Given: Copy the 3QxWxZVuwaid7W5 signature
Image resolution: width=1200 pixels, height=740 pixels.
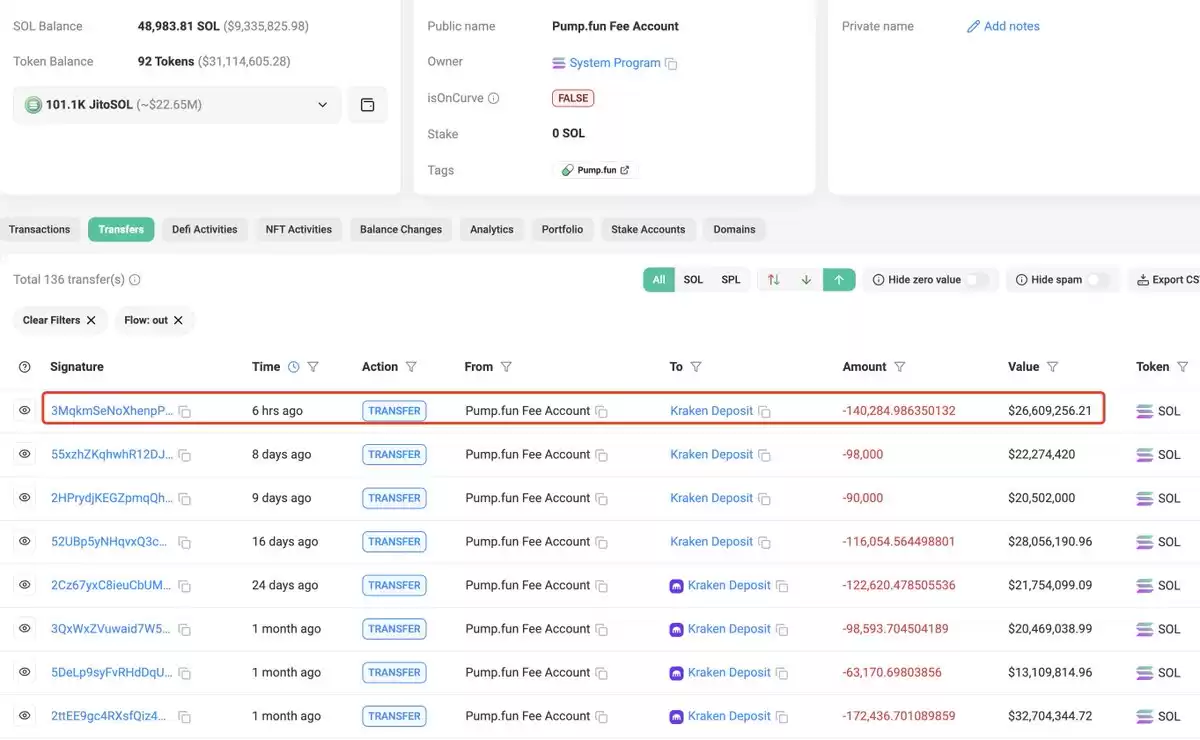Looking at the screenshot, I should pyautogui.click(x=185, y=630).
